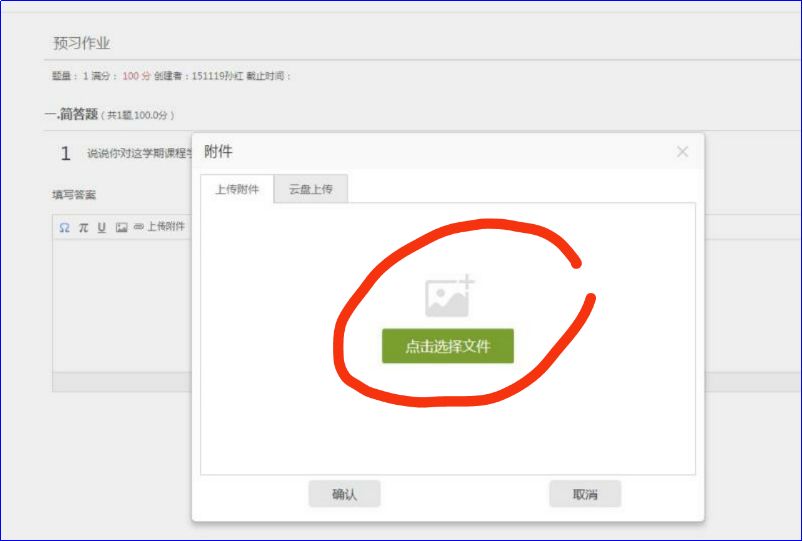Image resolution: width=803 pixels, height=541 pixels.
Task: Click the green 点击选择文件 button
Action: coord(448,346)
